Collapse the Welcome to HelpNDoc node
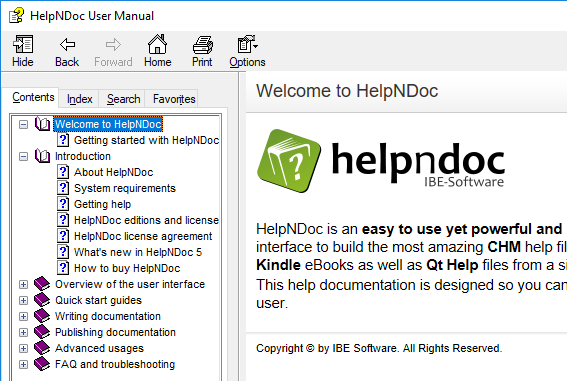 click(x=24, y=125)
